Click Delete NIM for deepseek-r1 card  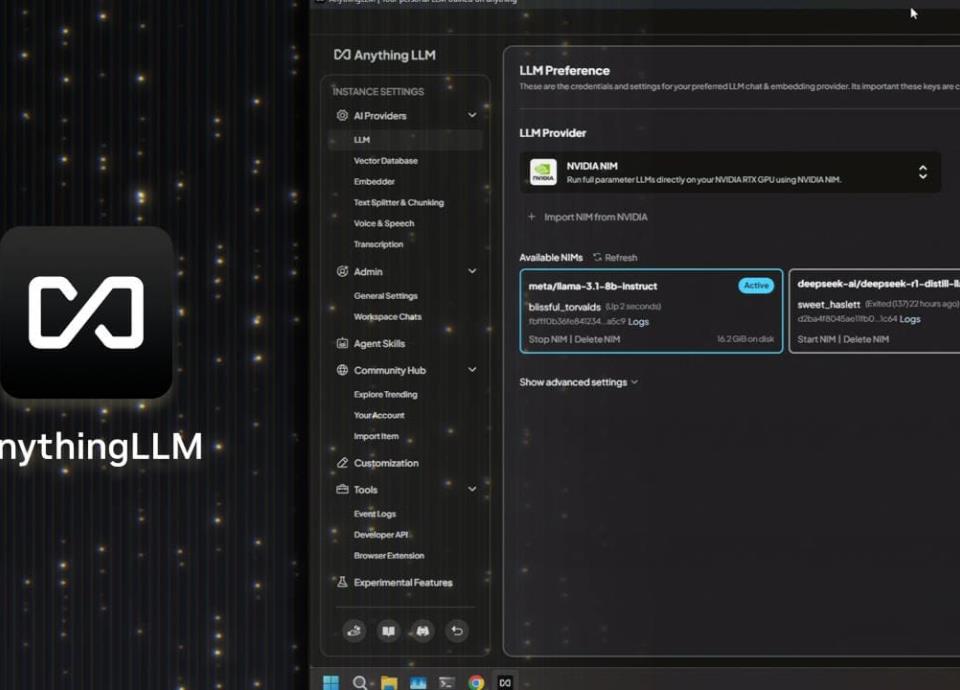(x=866, y=339)
